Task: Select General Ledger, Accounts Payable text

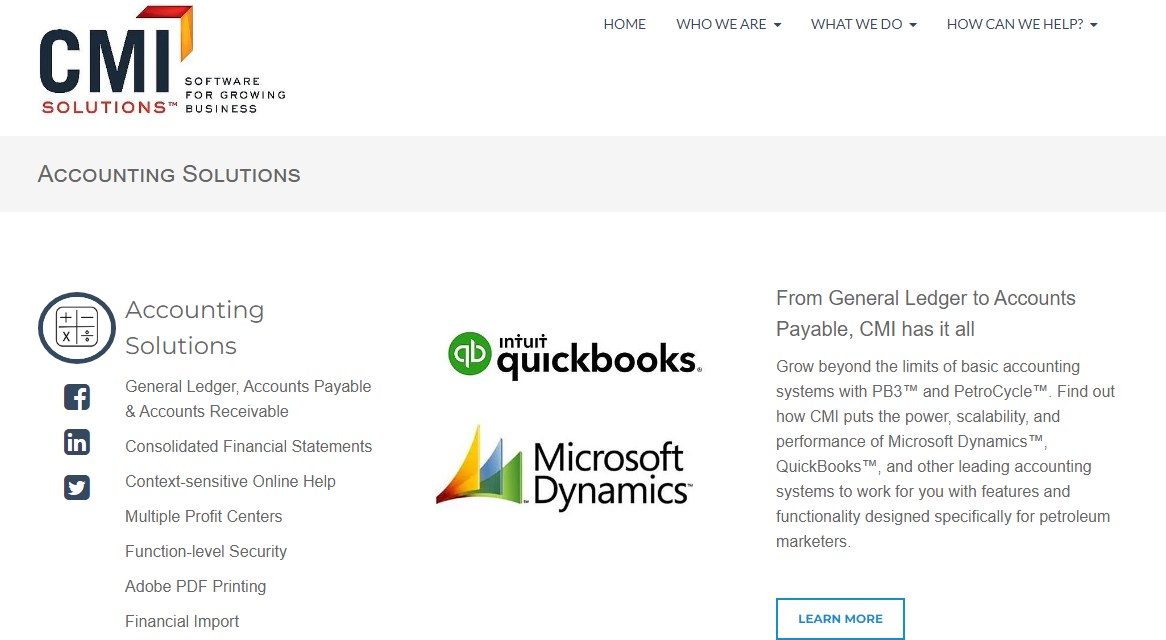Action: coord(247,387)
